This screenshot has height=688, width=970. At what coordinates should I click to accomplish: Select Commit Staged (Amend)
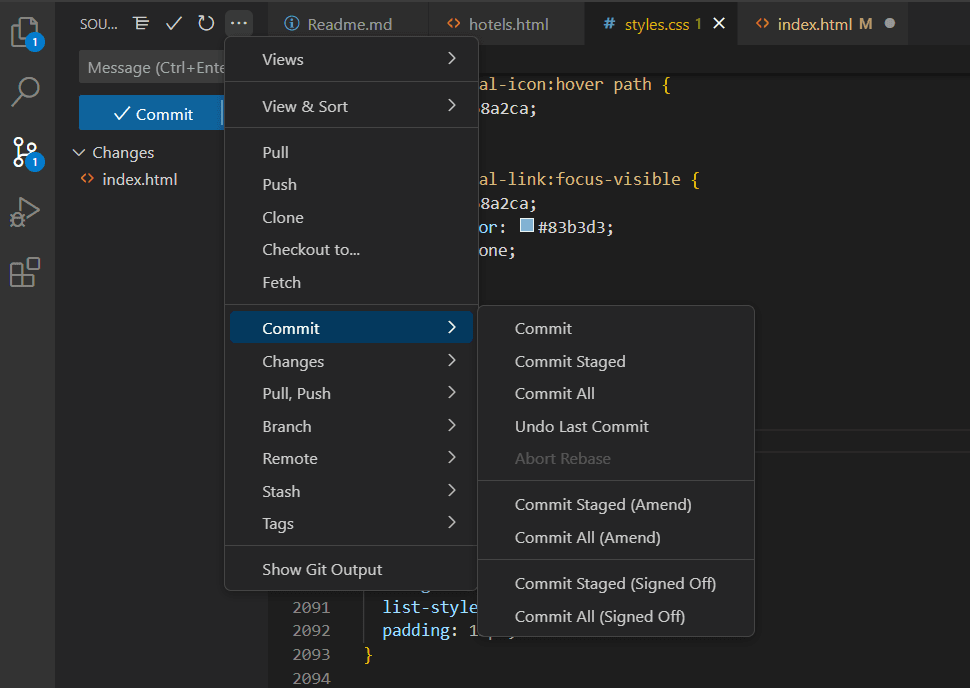616,505
